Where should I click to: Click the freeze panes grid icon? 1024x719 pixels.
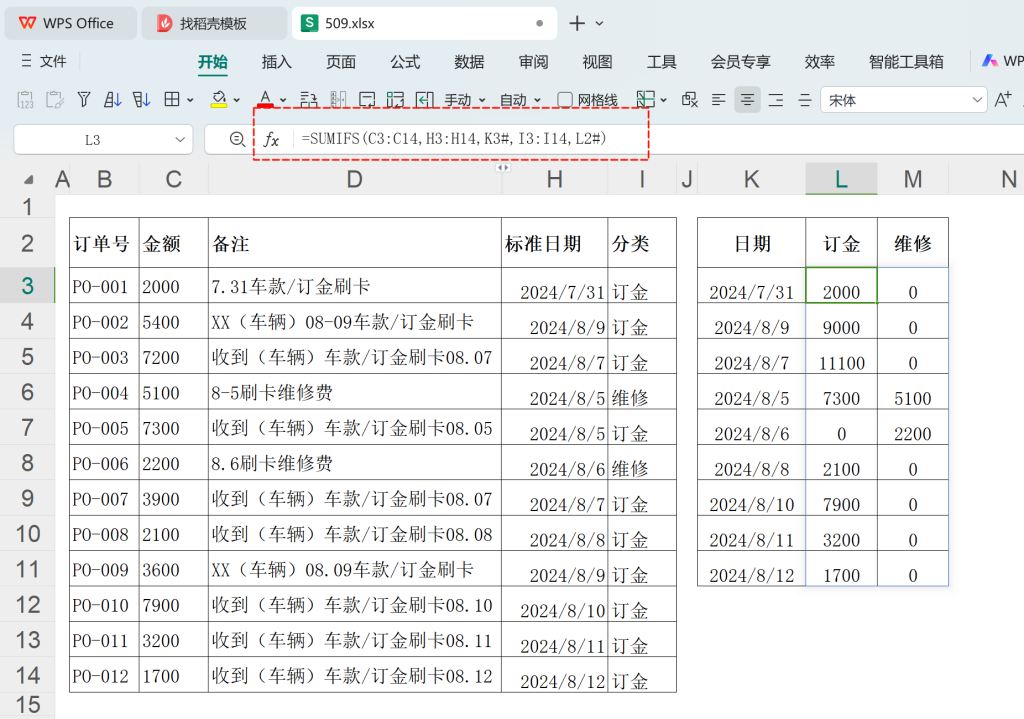click(x=645, y=100)
